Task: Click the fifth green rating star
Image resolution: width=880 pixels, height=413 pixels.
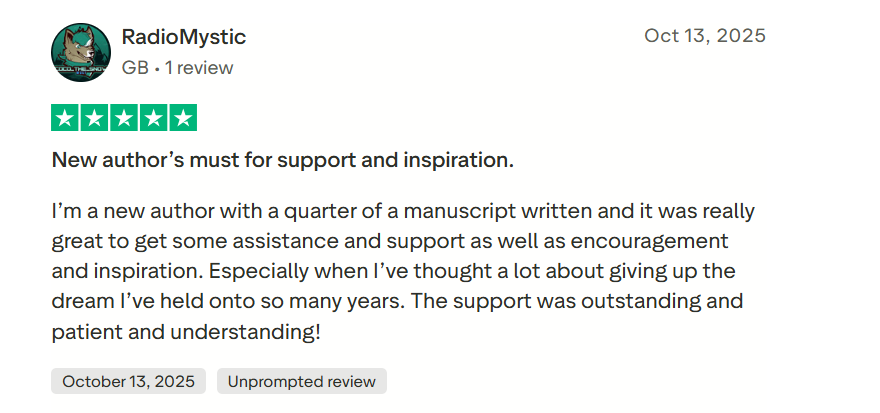Action: click(182, 118)
